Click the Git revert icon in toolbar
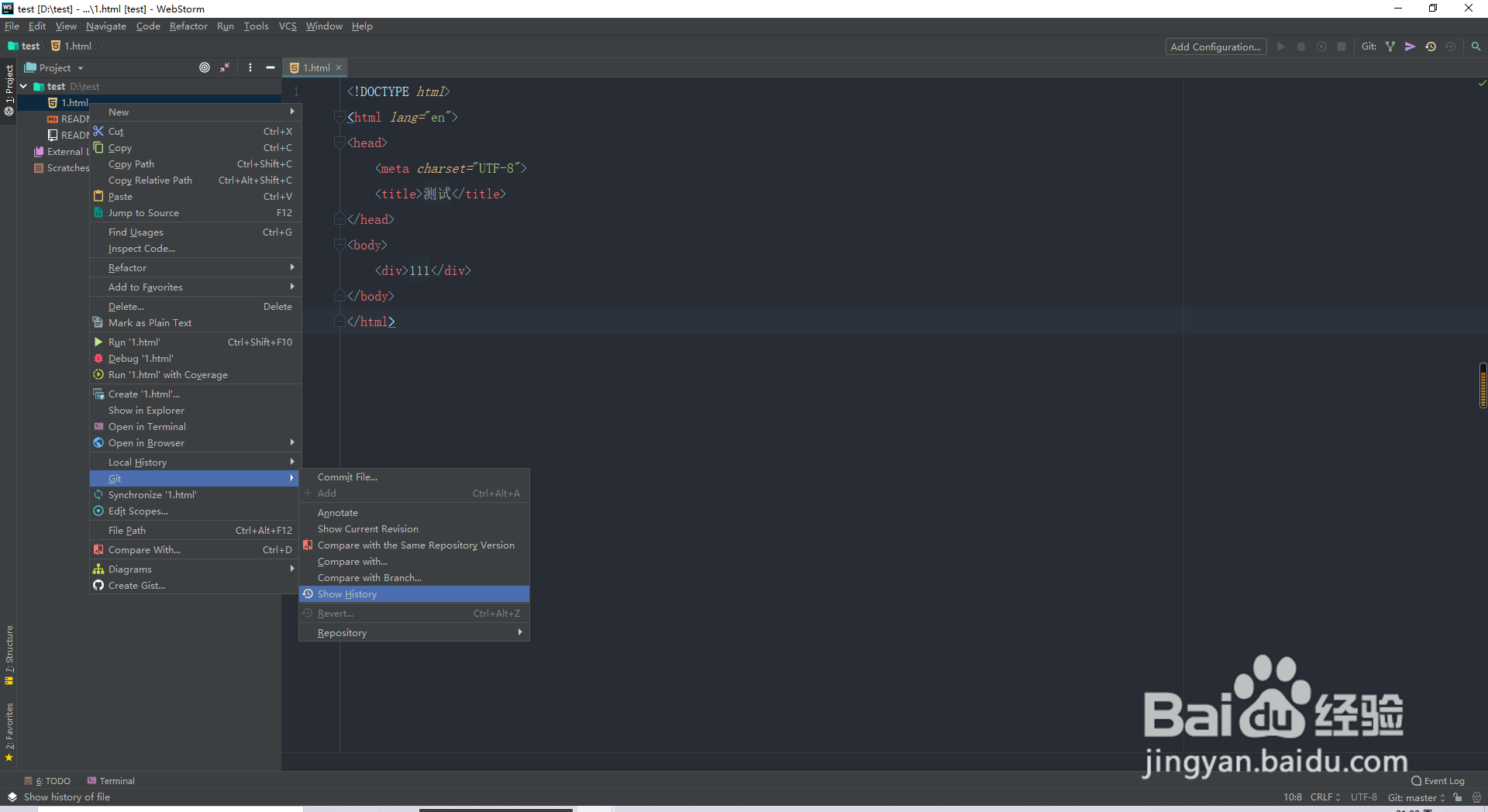 coord(1451,46)
